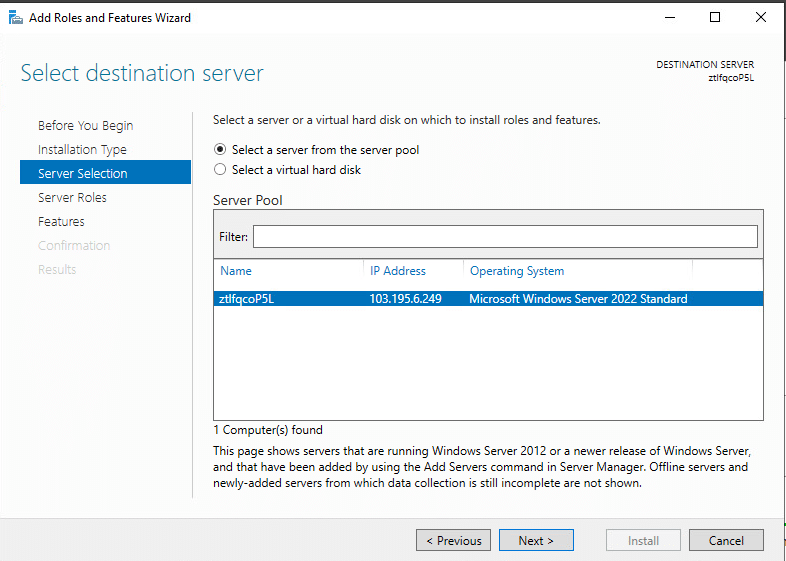Switch to the Features step

click(x=61, y=222)
